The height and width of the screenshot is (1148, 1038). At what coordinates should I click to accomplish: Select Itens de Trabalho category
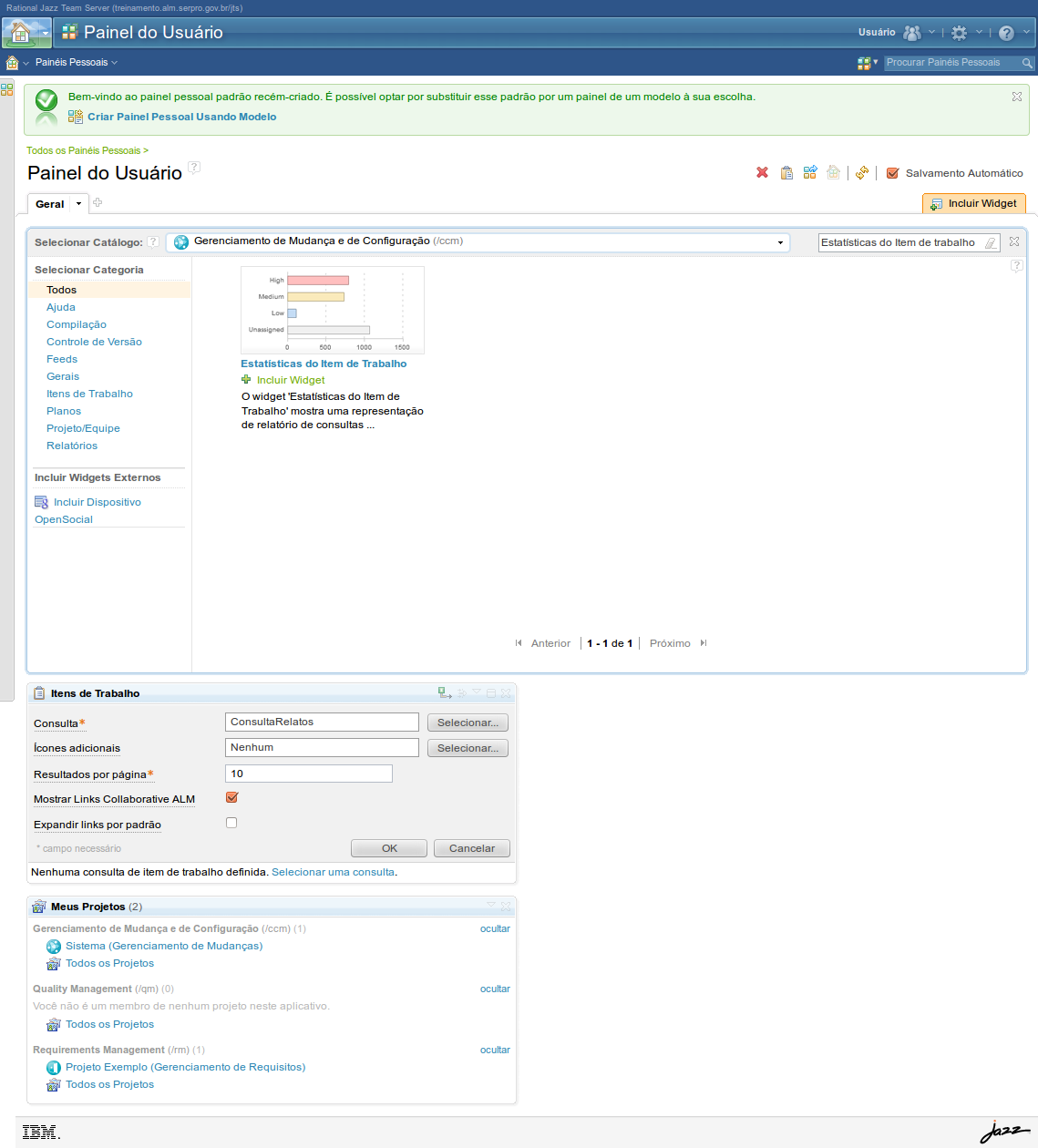[89, 394]
